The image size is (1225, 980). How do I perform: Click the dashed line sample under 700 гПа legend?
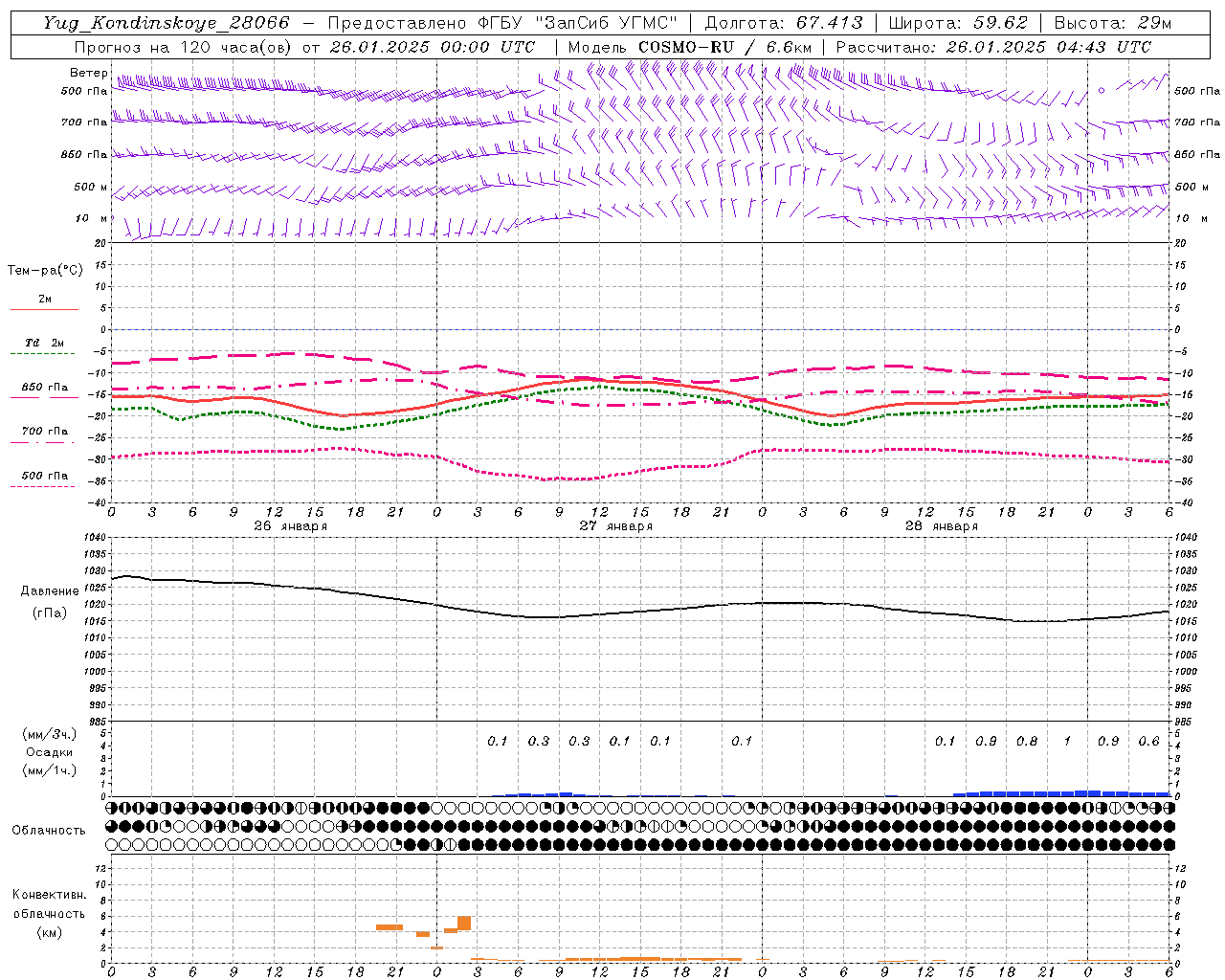[x=42, y=443]
